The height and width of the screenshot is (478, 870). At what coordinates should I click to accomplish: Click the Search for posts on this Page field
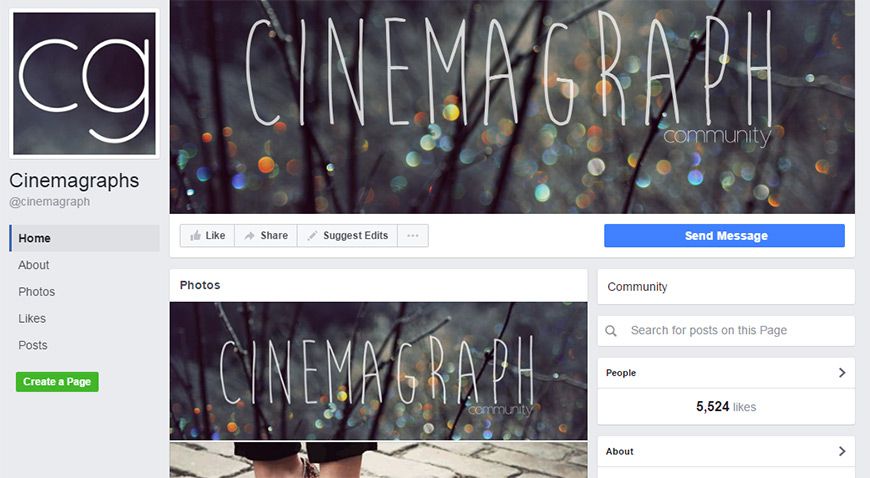pos(726,331)
